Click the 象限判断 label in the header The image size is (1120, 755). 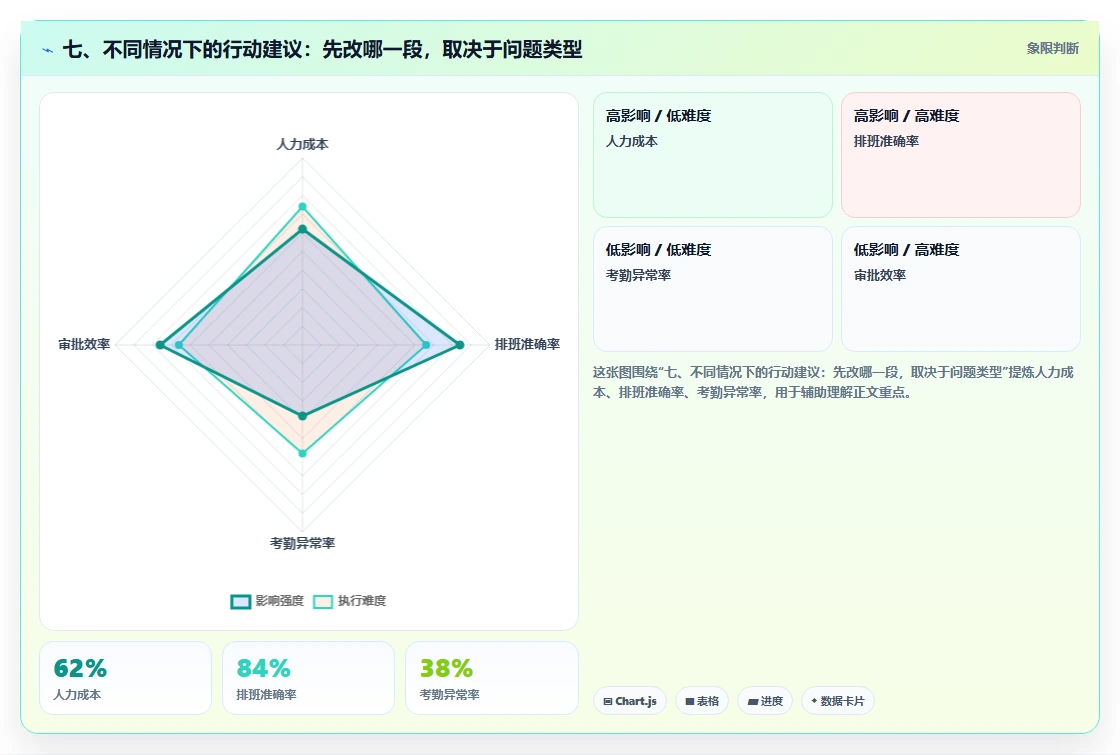[x=1052, y=49]
